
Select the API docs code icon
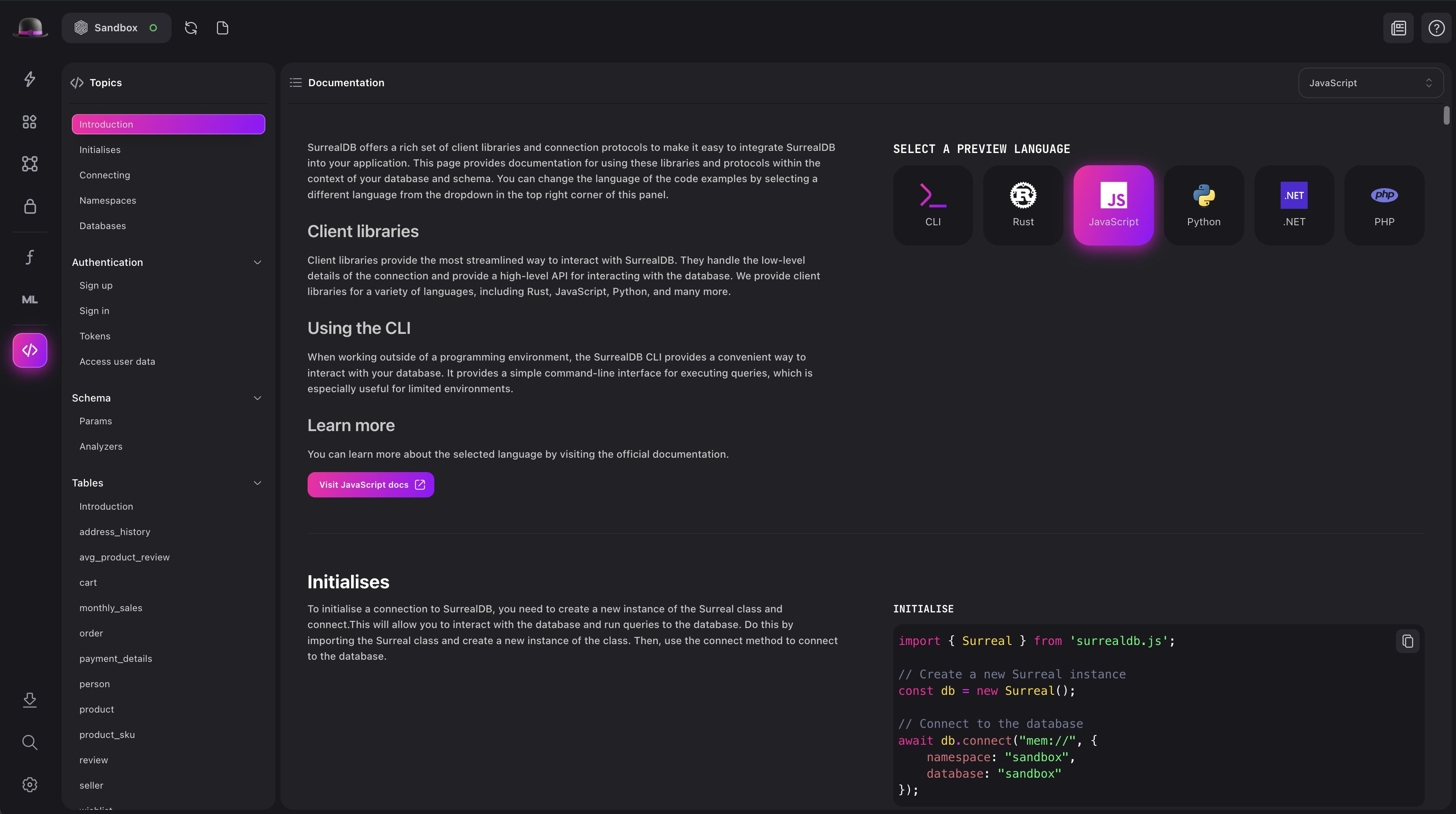coord(30,350)
